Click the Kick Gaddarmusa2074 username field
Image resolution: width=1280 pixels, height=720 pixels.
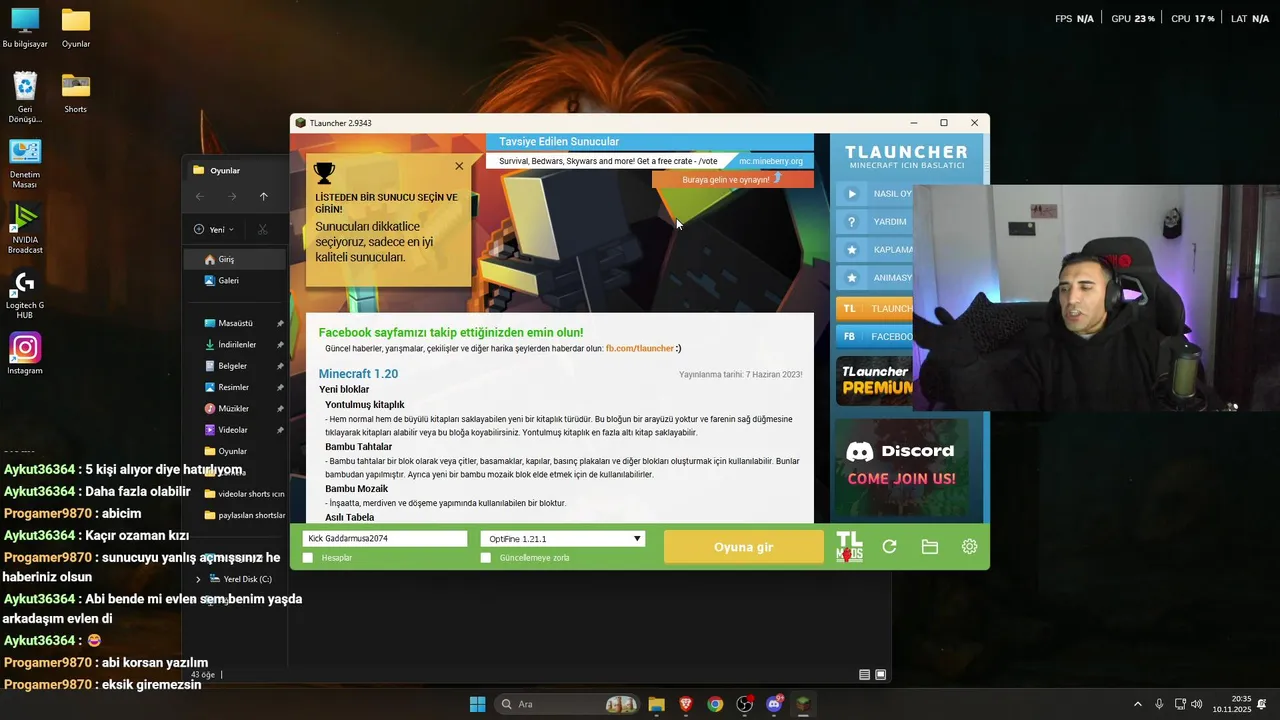385,539
